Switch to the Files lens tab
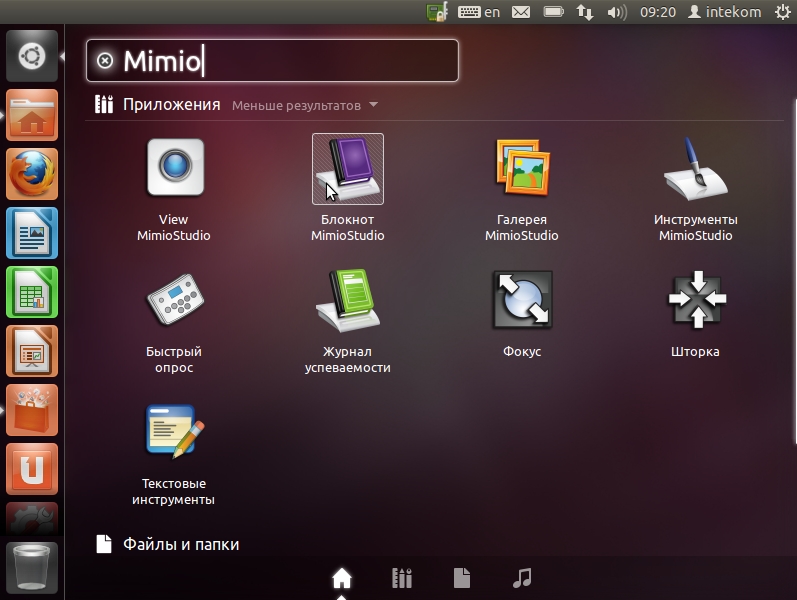The height and width of the screenshot is (600, 797). click(x=462, y=578)
